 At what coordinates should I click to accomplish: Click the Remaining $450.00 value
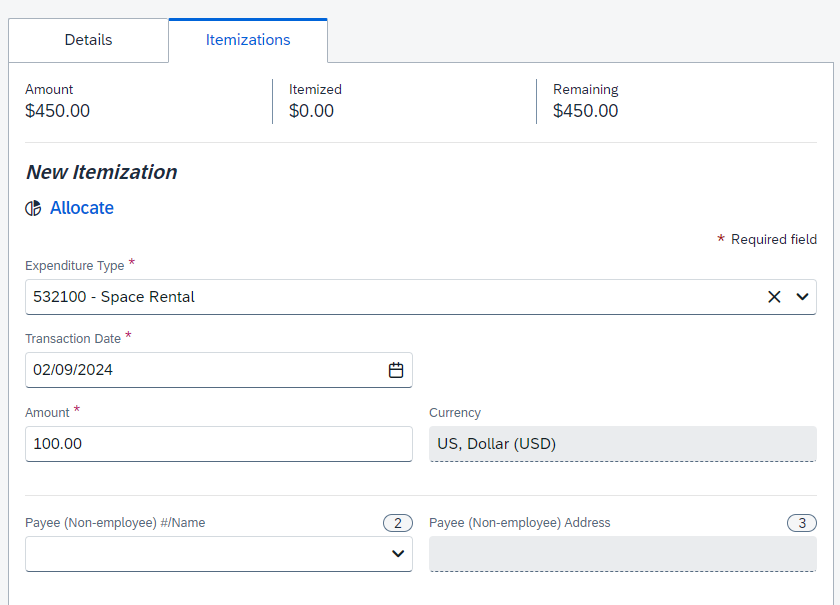[585, 111]
